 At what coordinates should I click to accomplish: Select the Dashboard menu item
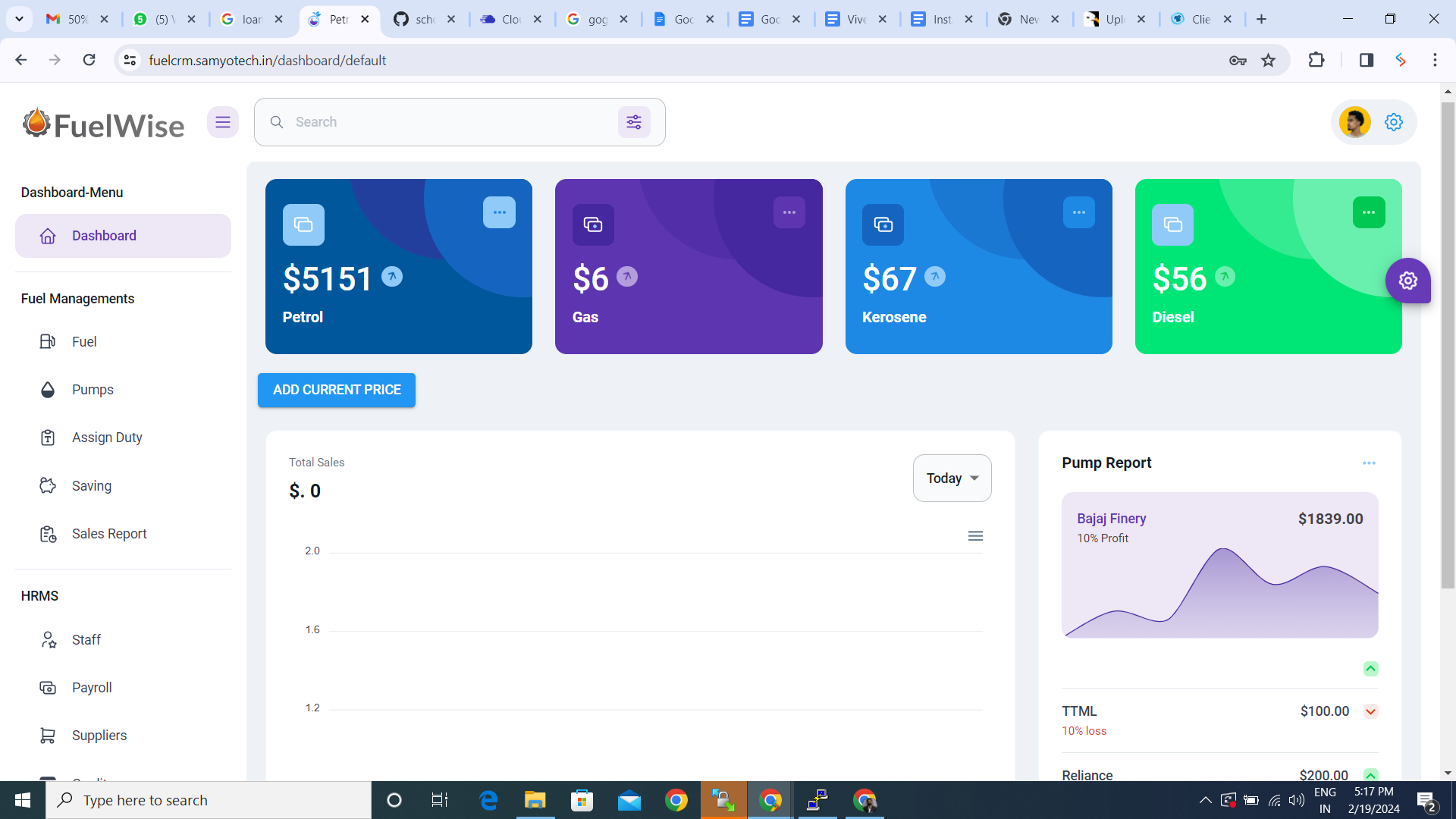(x=104, y=236)
